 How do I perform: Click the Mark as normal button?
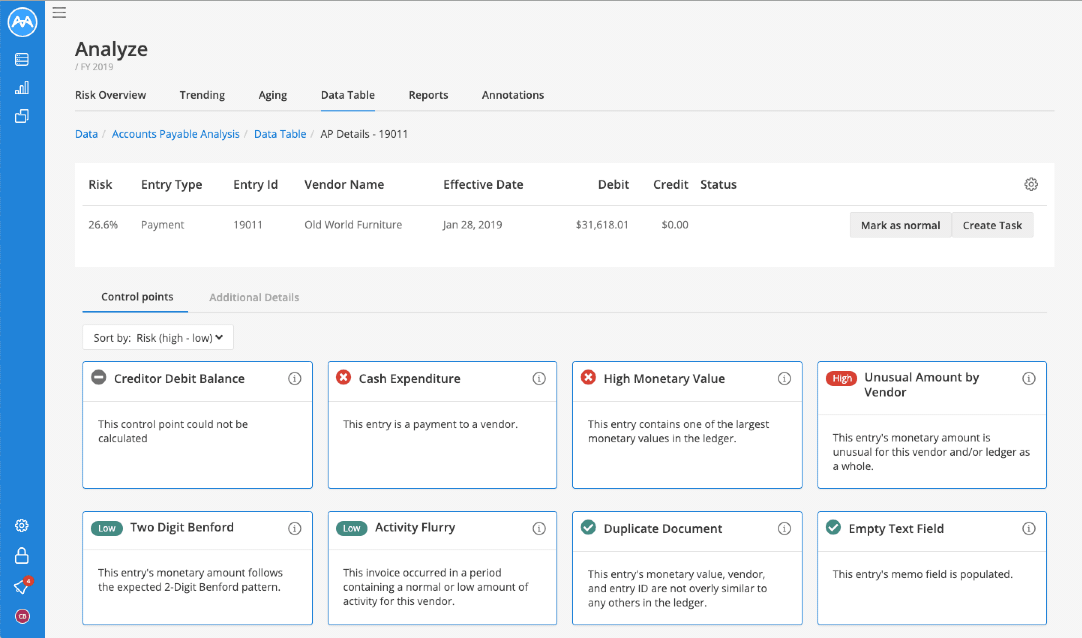coord(901,226)
